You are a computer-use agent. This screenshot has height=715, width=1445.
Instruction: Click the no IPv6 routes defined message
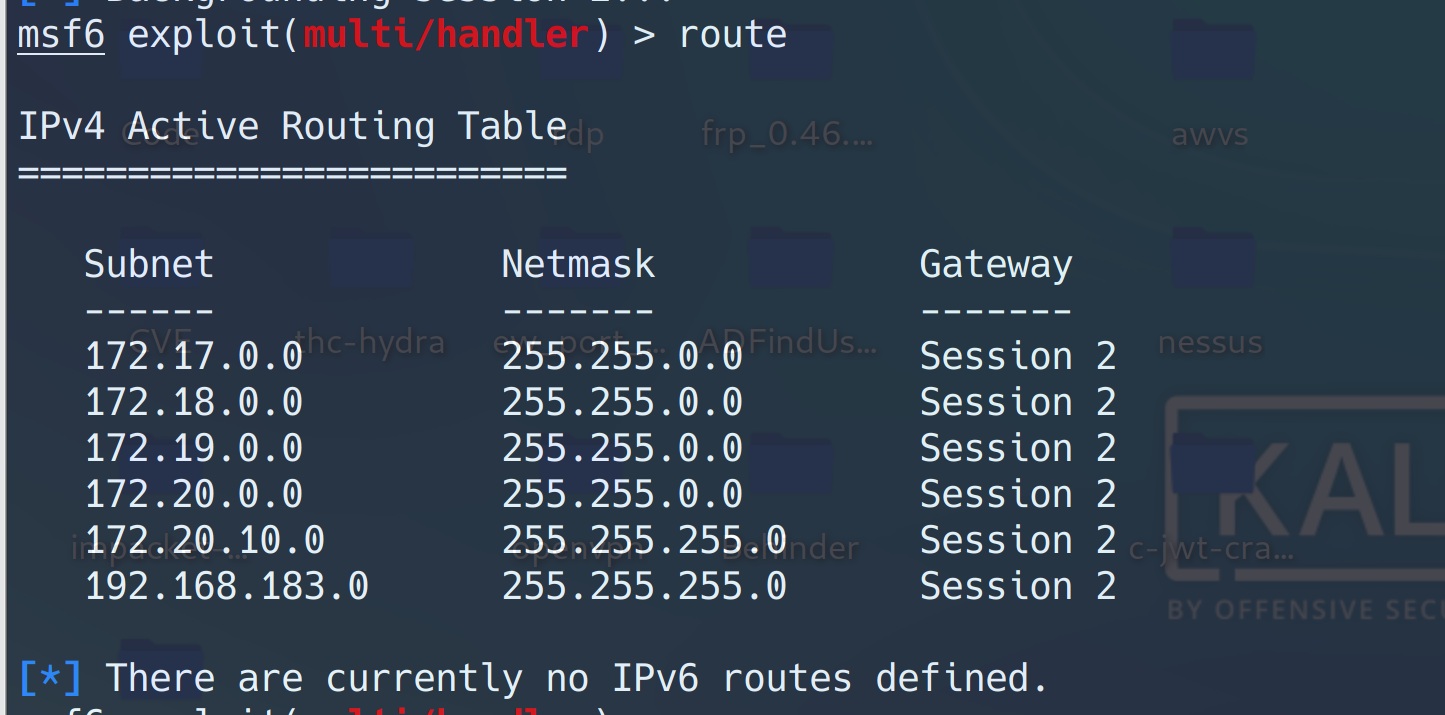[577, 679]
